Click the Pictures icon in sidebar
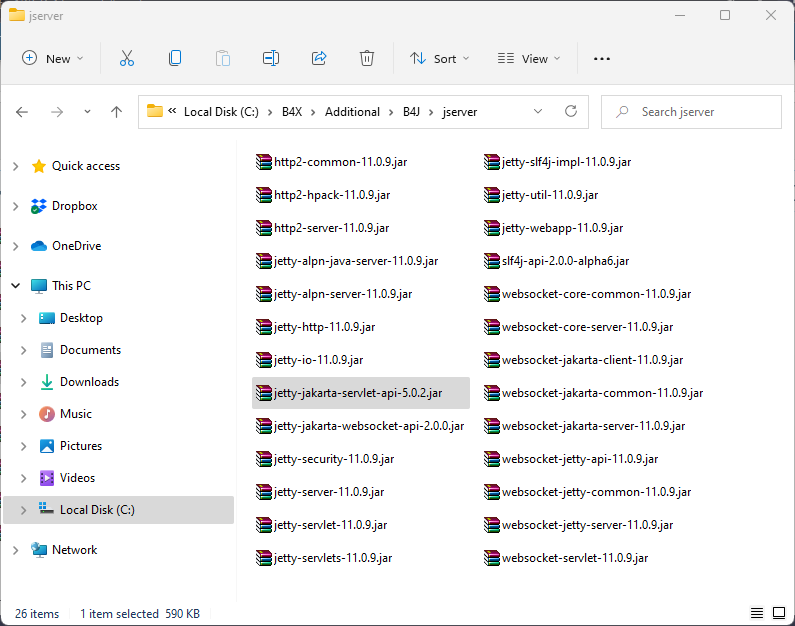This screenshot has width=795, height=626. 47,446
